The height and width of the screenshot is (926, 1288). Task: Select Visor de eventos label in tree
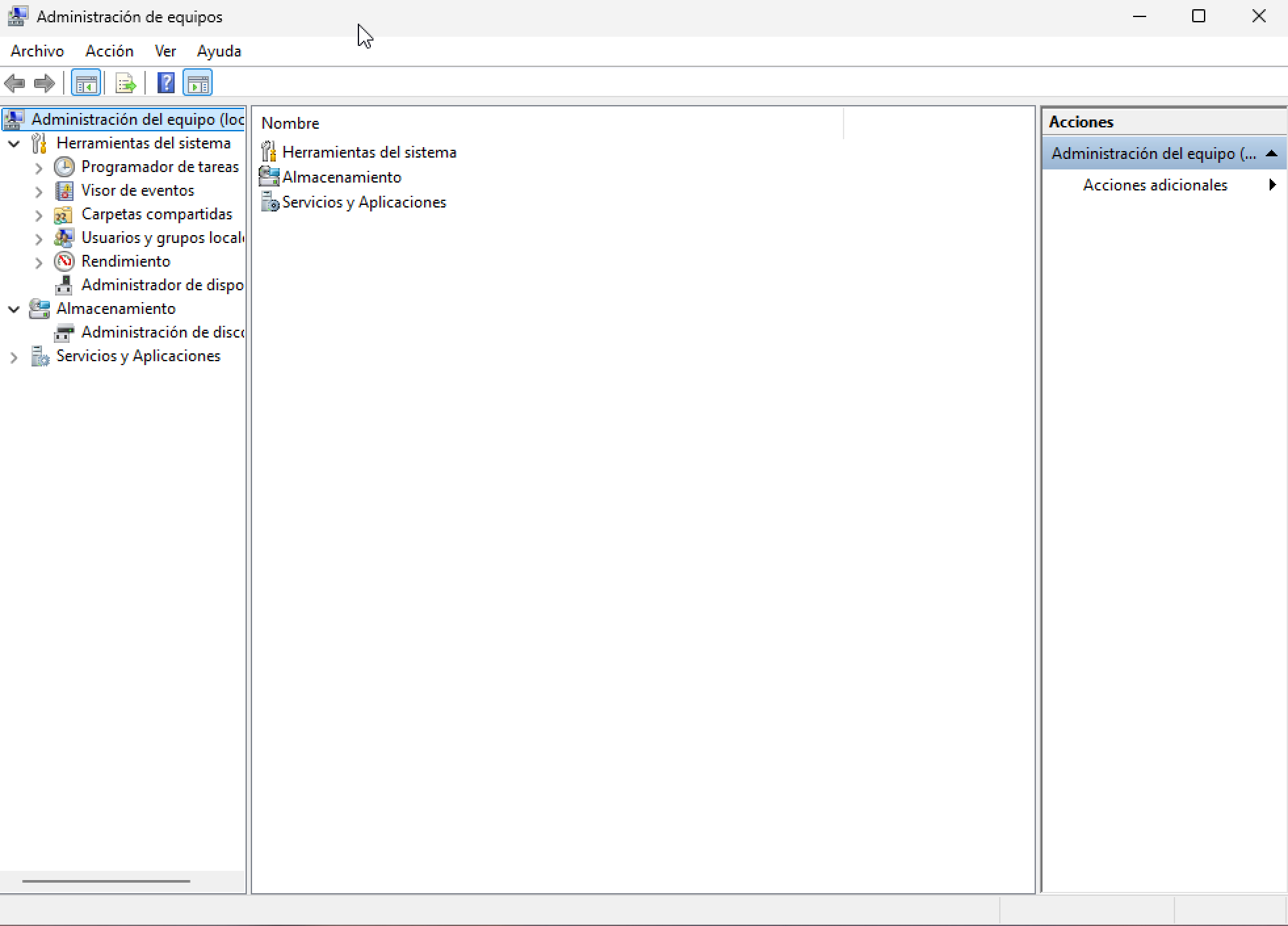[x=138, y=190]
